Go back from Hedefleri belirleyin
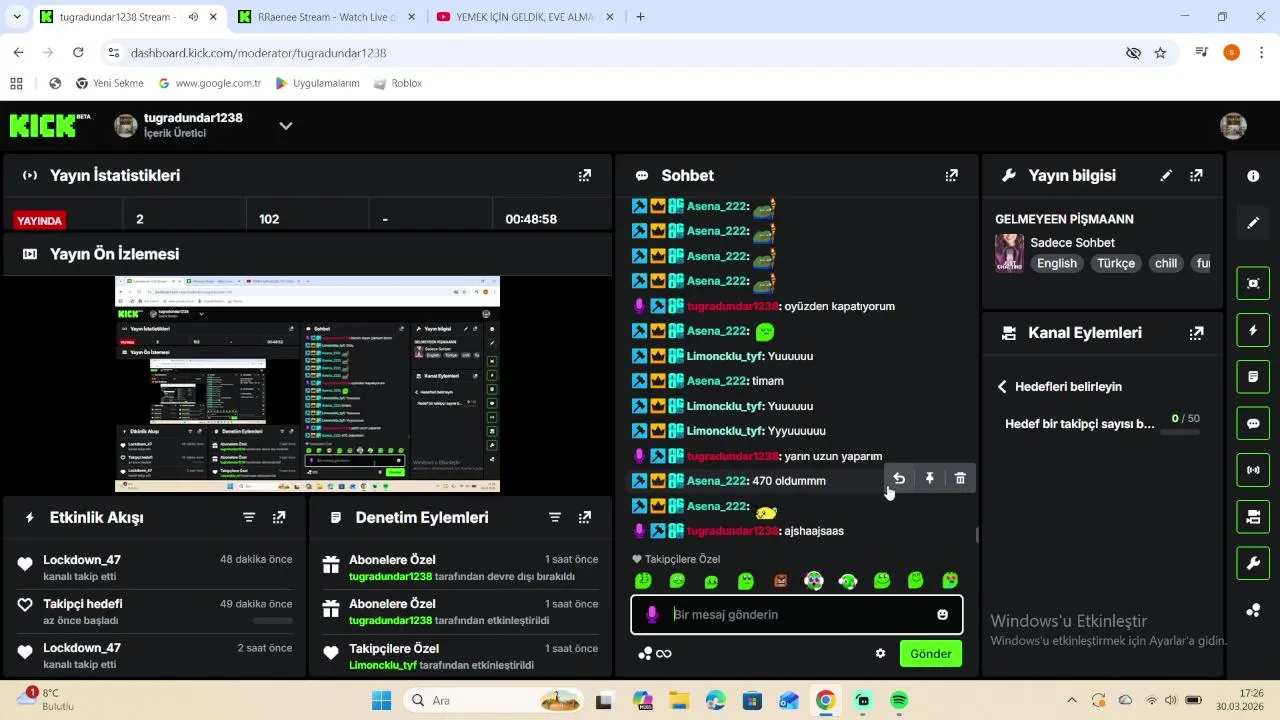Image resolution: width=1280 pixels, height=720 pixels. pos(1002,387)
